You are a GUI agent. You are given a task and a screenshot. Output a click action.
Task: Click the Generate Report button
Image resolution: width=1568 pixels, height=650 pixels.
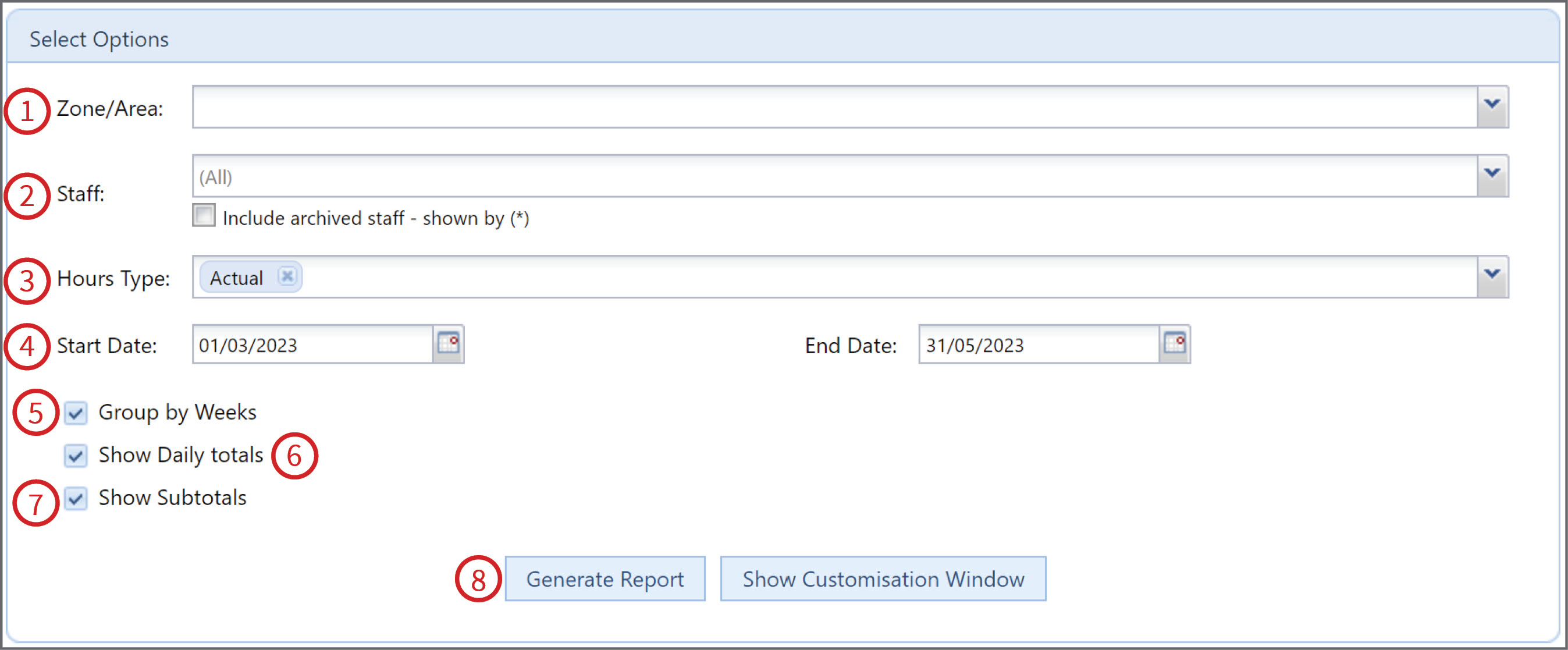pyautogui.click(x=605, y=578)
